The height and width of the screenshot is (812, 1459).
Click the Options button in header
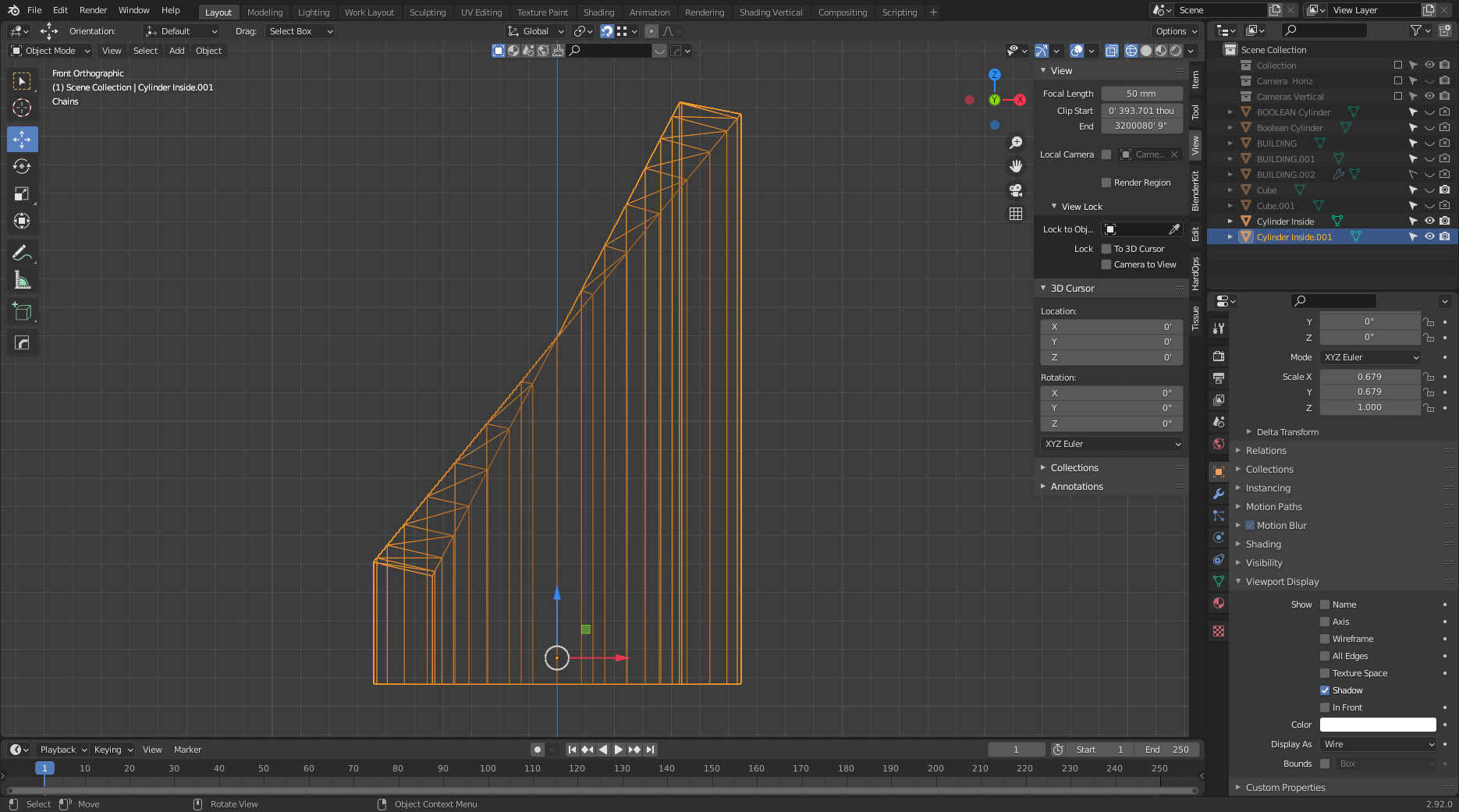click(1177, 31)
